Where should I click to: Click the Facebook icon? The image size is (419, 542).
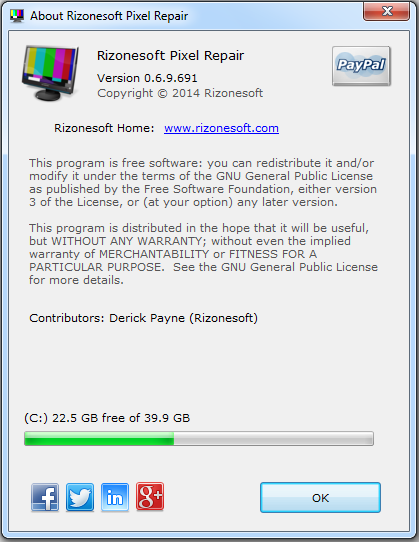[45, 497]
